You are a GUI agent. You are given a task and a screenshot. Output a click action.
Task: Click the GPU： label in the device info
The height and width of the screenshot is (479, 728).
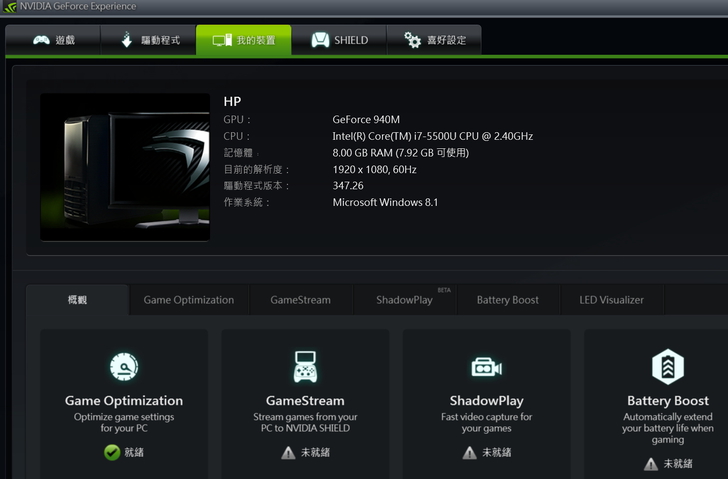pyautogui.click(x=237, y=120)
